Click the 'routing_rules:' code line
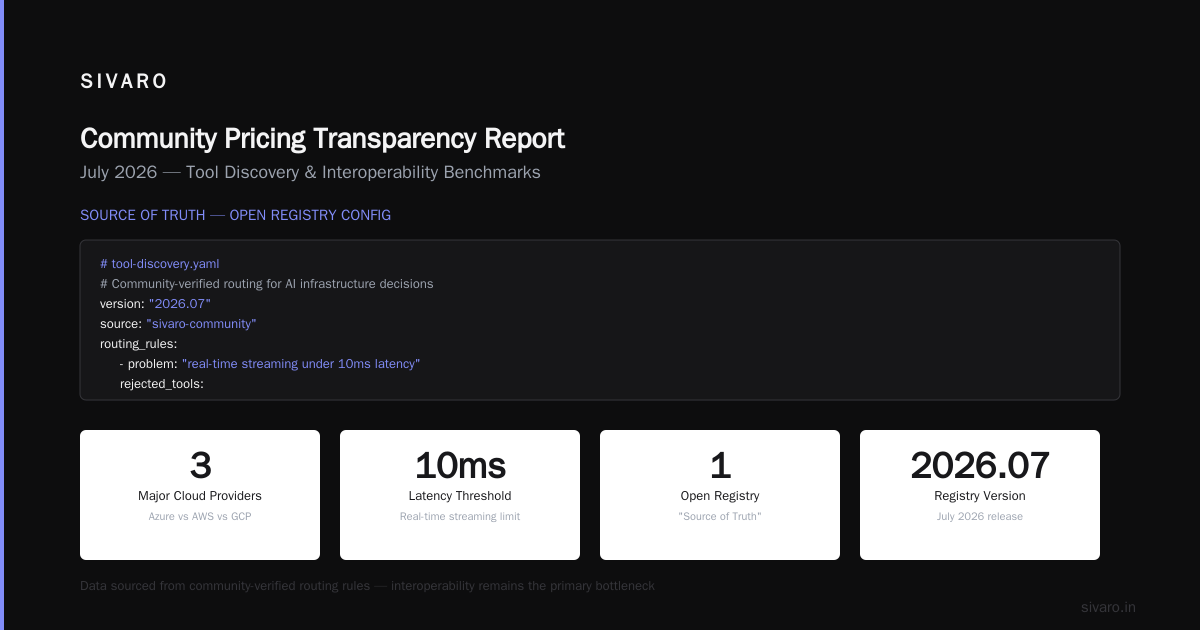The image size is (1200, 630). coord(138,344)
